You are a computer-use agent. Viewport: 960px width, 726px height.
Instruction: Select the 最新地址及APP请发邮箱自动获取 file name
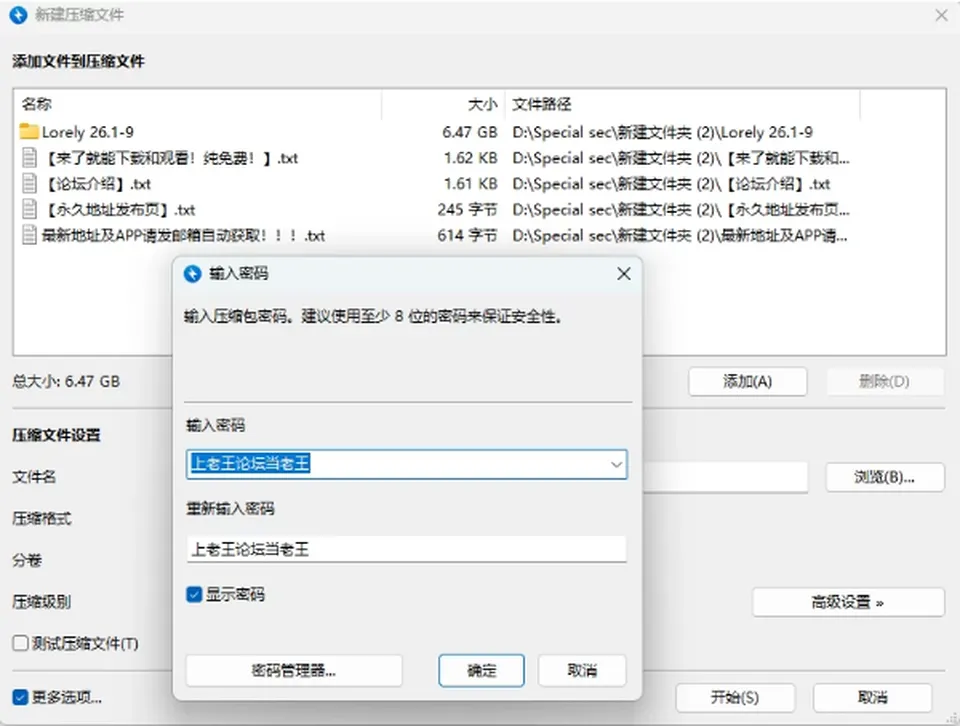(x=183, y=235)
